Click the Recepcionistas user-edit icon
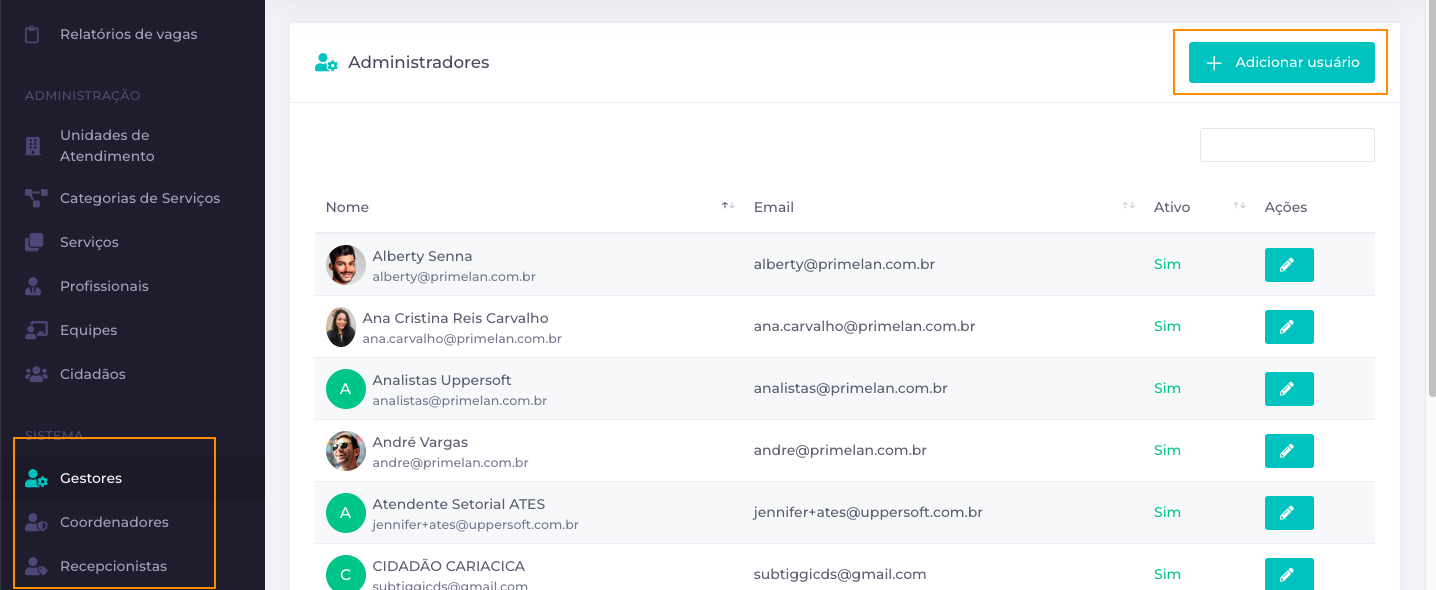 (x=36, y=566)
